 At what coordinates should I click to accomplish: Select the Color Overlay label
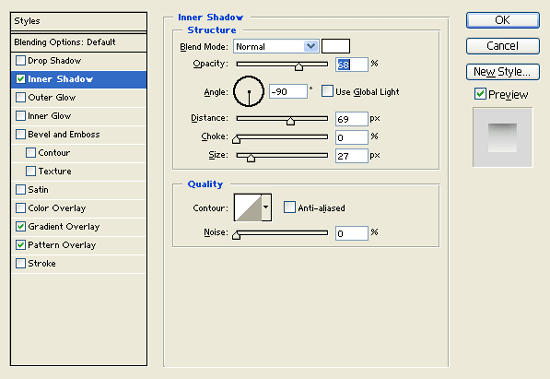coord(57,208)
